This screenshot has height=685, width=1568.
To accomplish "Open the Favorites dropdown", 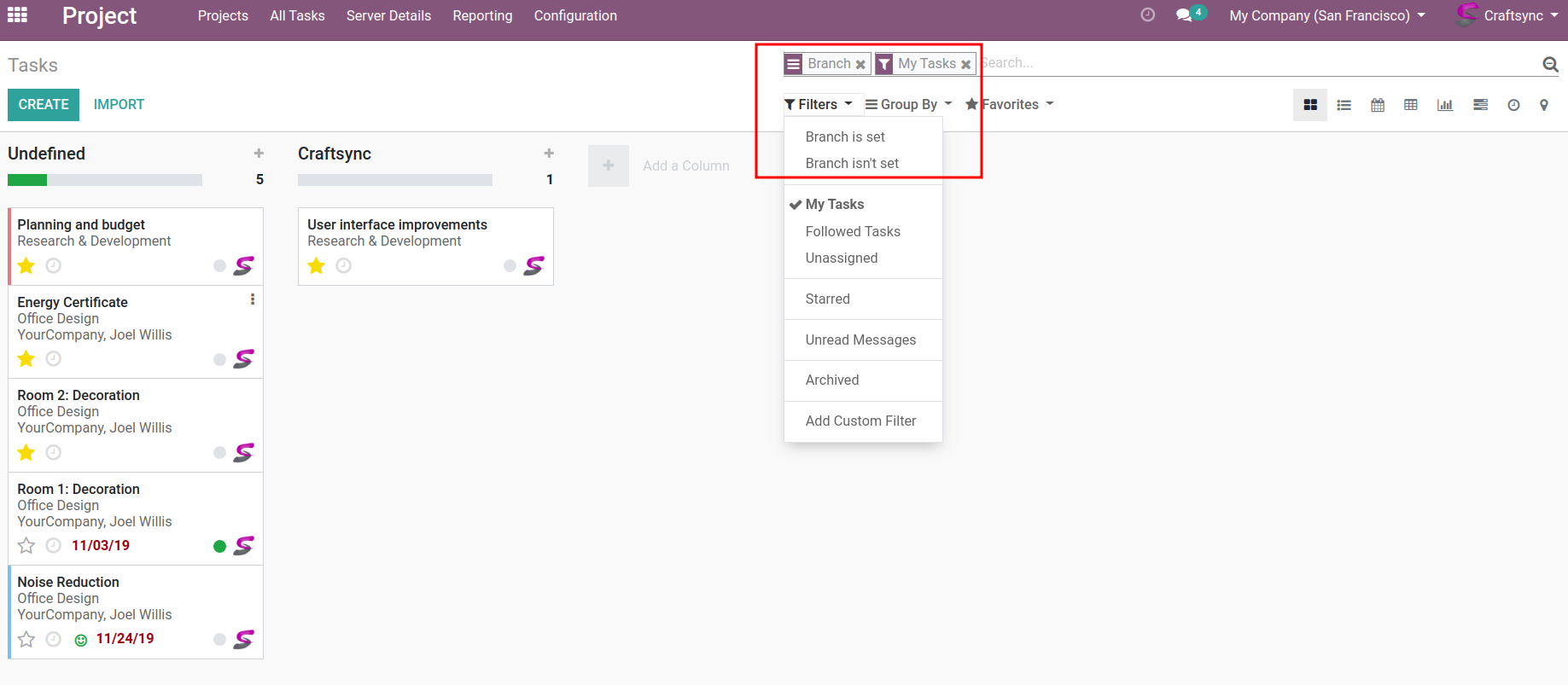I will (1010, 104).
